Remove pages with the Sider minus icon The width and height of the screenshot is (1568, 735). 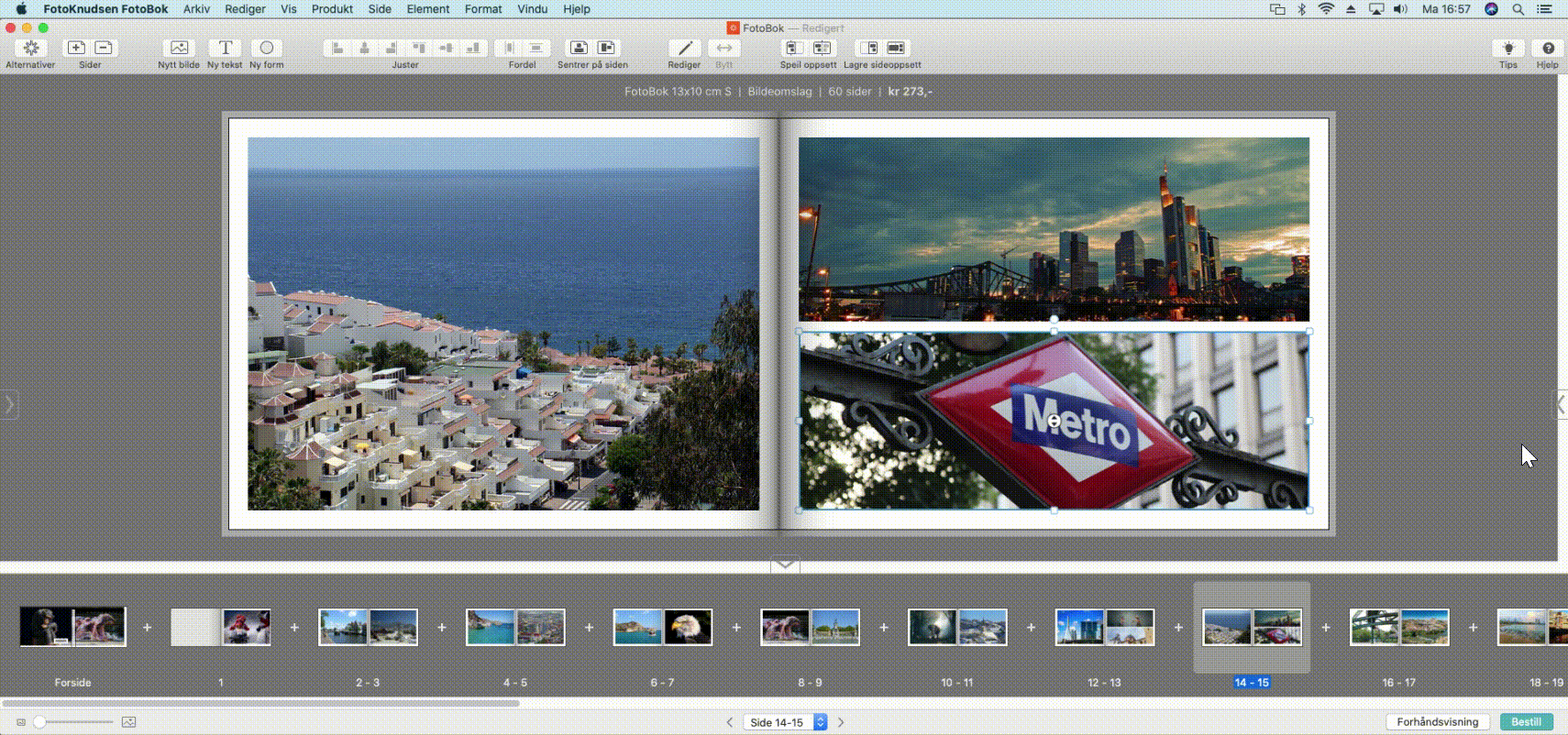104,48
